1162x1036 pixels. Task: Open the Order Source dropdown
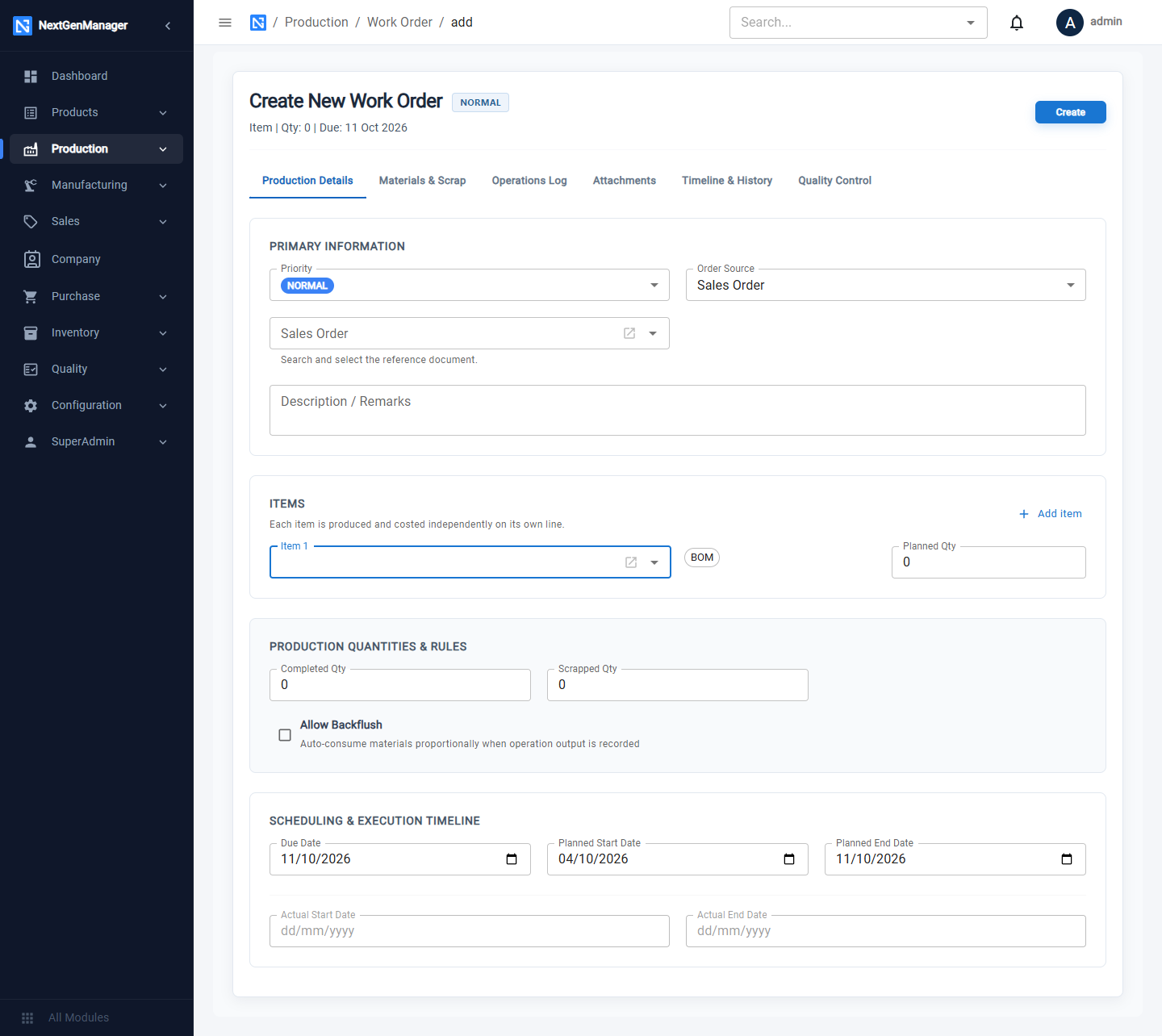click(x=886, y=285)
